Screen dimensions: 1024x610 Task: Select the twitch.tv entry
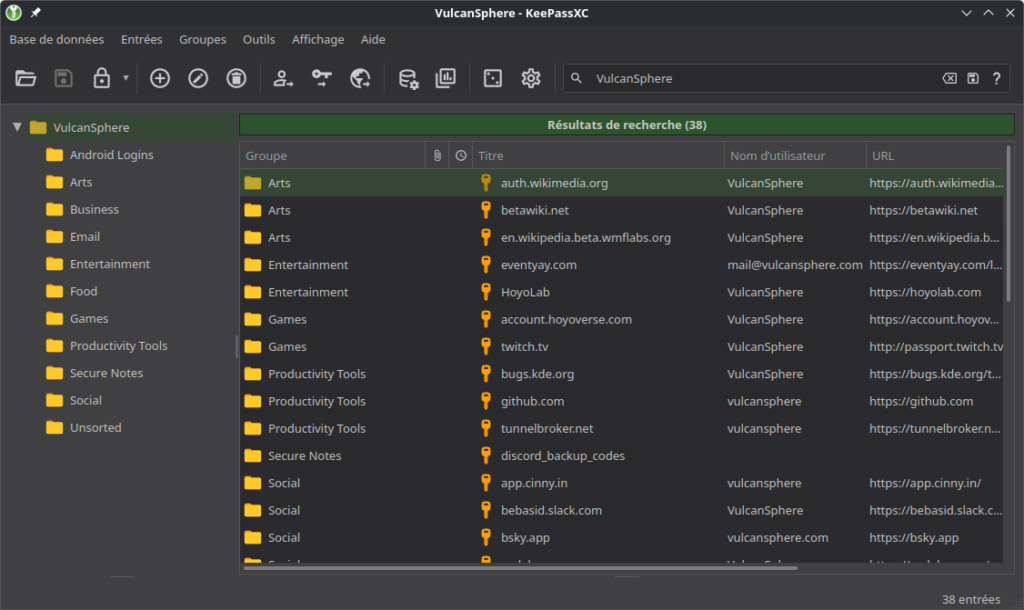pyautogui.click(x=622, y=347)
